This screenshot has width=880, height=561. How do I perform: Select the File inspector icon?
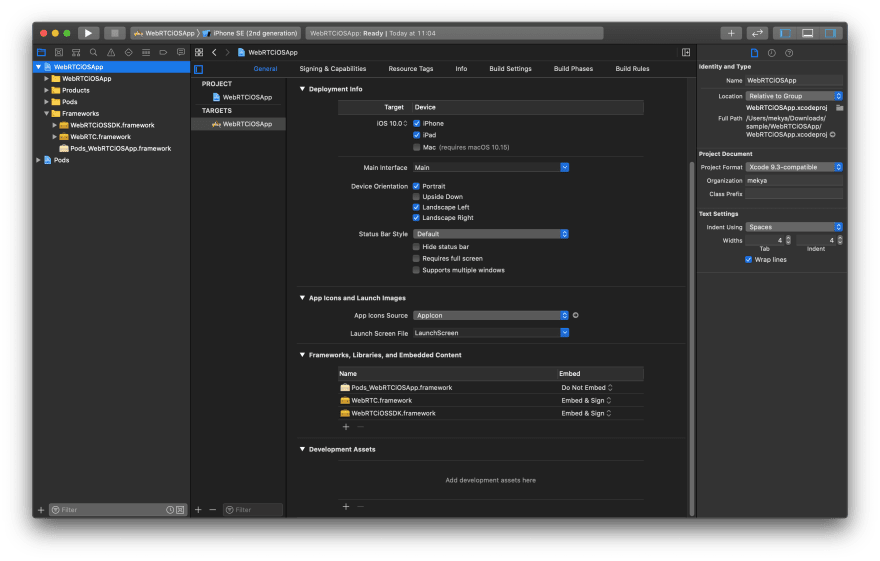[754, 53]
